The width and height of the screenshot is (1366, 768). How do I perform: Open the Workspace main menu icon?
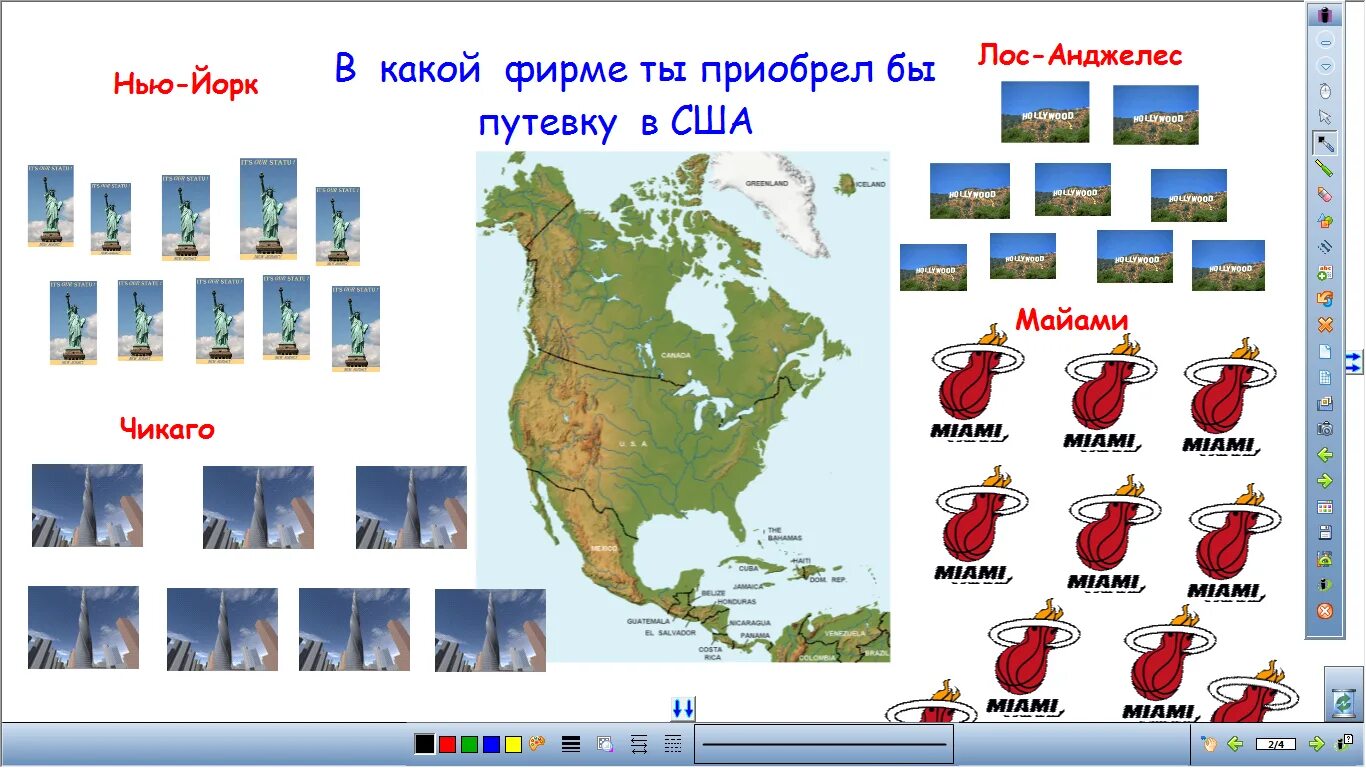pyautogui.click(x=1325, y=16)
